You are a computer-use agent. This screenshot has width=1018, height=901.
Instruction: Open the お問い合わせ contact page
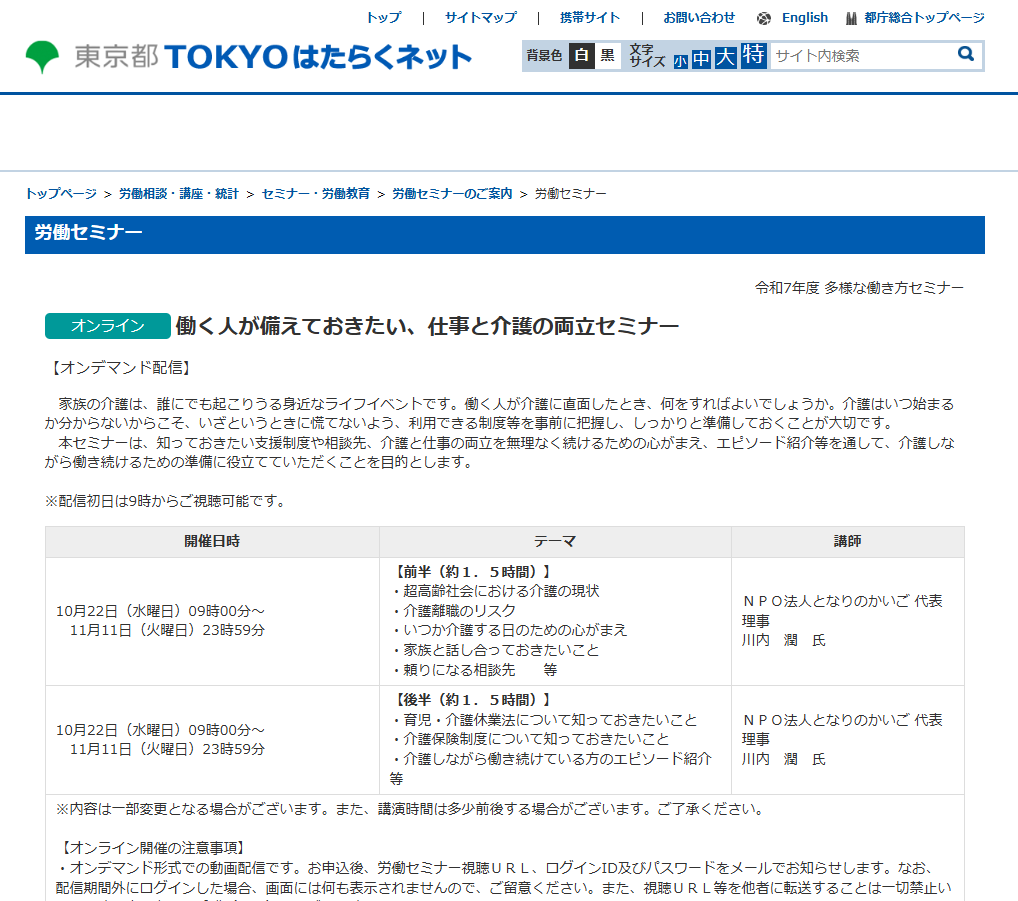click(x=699, y=18)
